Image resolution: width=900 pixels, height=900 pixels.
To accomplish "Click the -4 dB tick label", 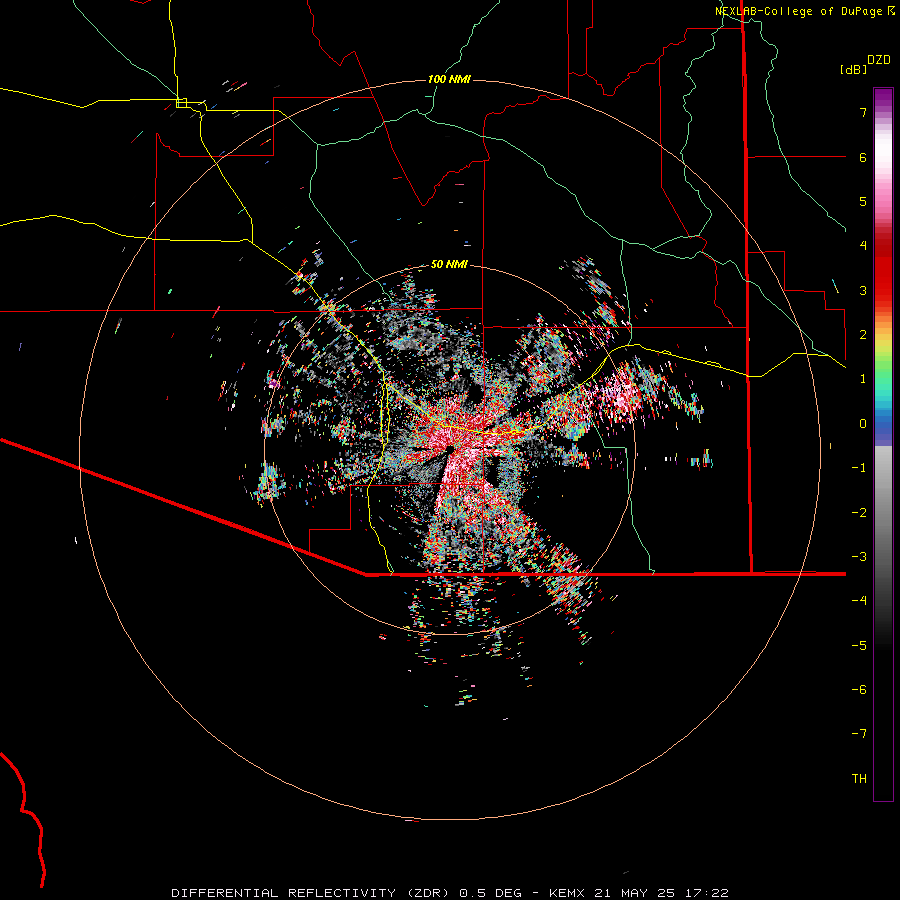I will click(x=859, y=600).
